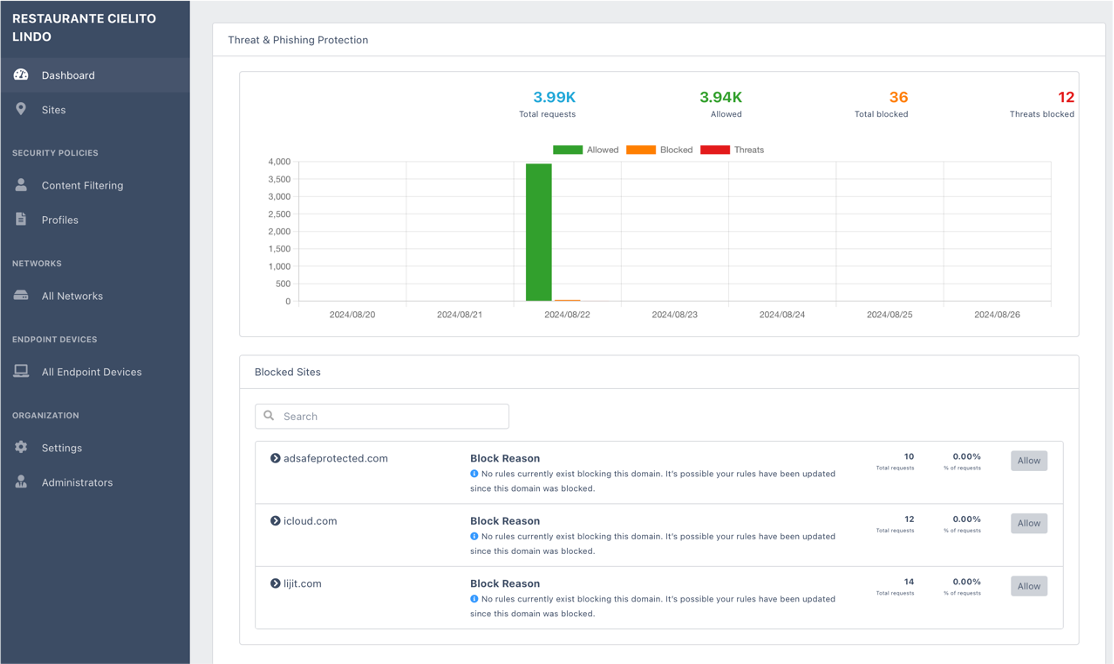1114x664 pixels.
Task: Click the Sites map pin icon
Action: (x=21, y=109)
